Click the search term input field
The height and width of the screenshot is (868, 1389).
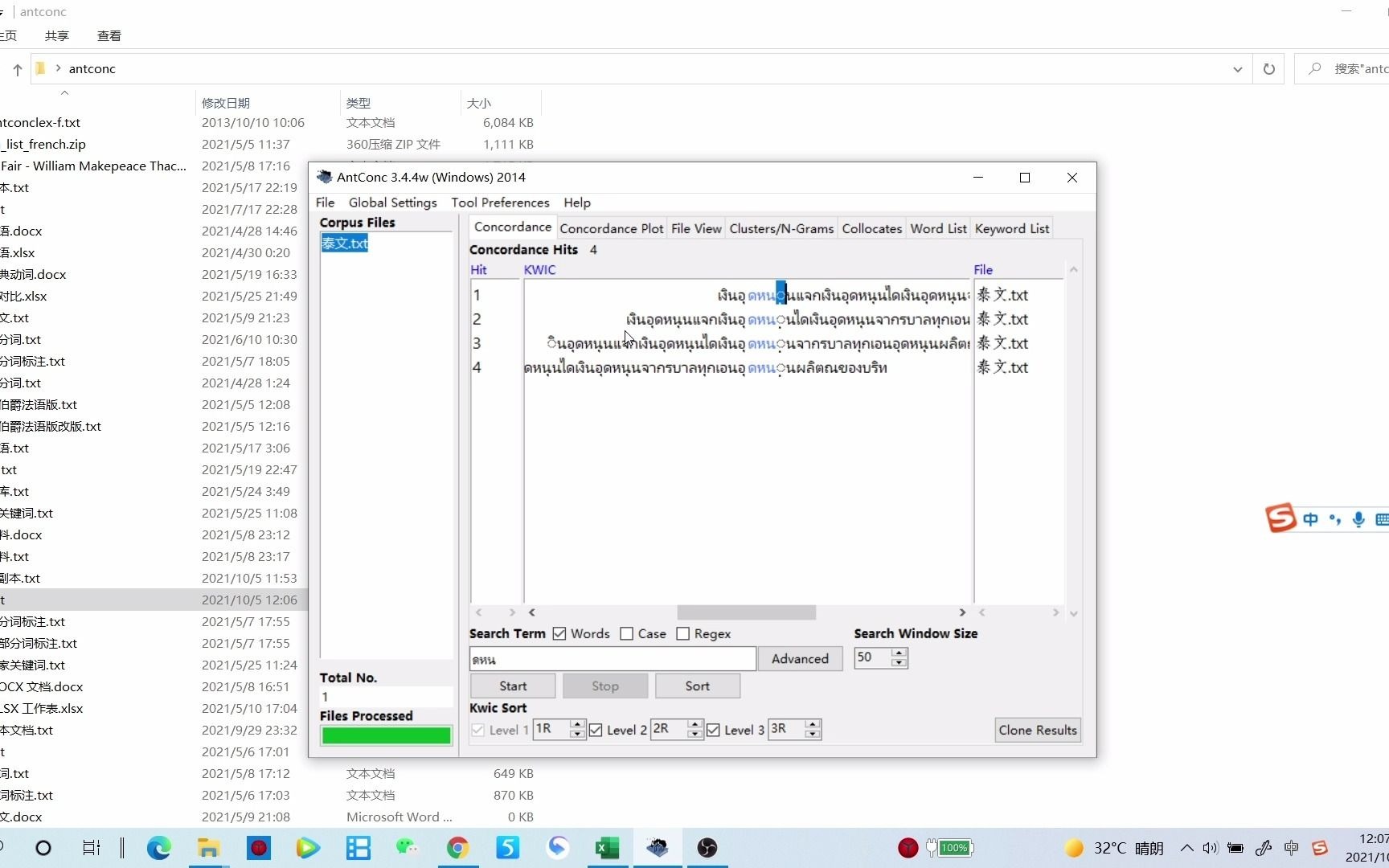613,659
